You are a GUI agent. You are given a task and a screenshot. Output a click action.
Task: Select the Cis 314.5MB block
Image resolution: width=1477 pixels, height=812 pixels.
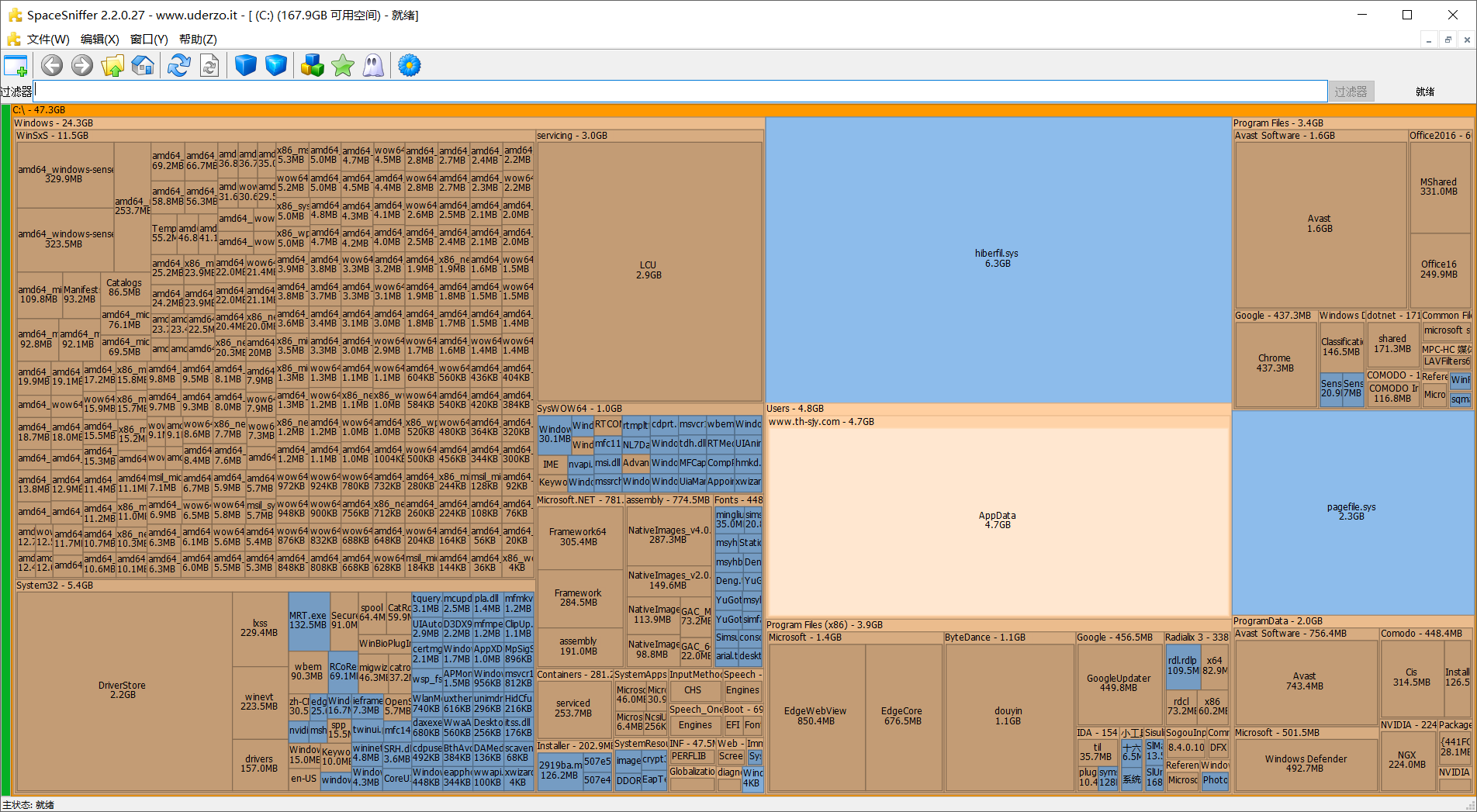1412,678
